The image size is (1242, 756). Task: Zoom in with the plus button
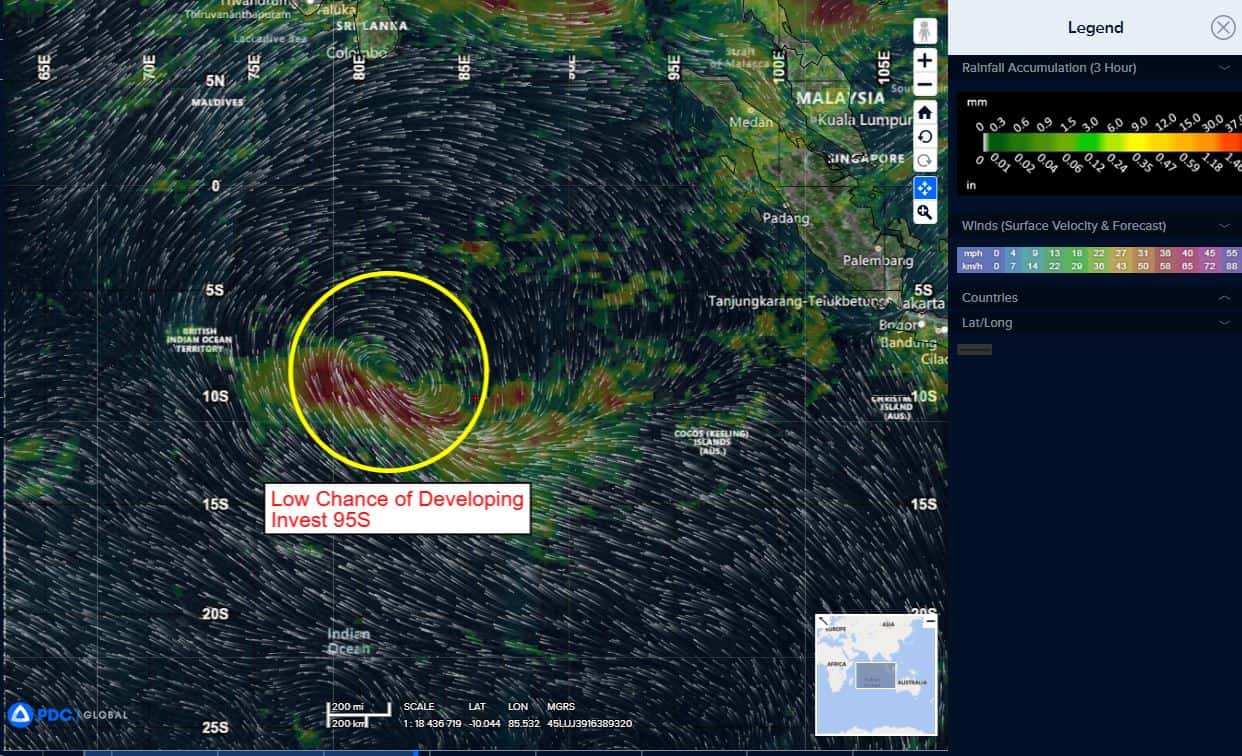click(924, 60)
